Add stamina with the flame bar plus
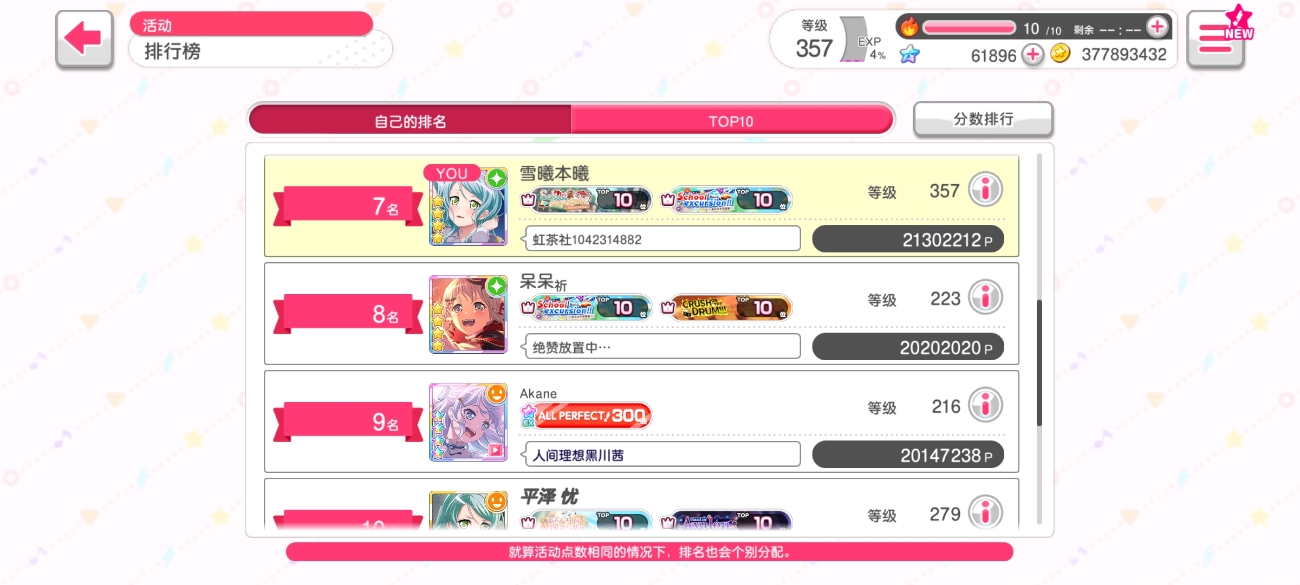This screenshot has width=1300, height=585. [x=1157, y=27]
